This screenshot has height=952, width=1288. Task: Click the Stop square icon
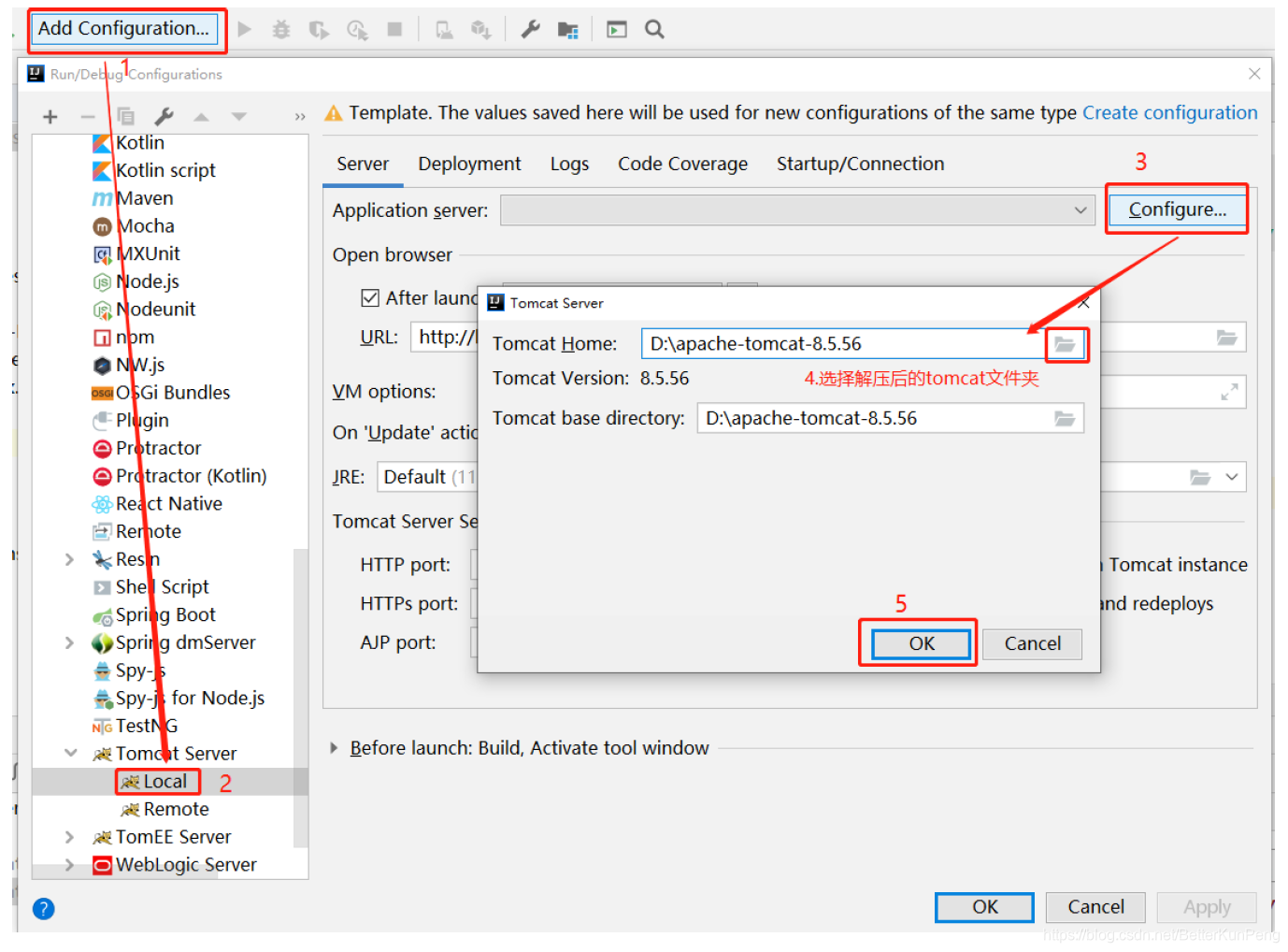click(x=394, y=30)
